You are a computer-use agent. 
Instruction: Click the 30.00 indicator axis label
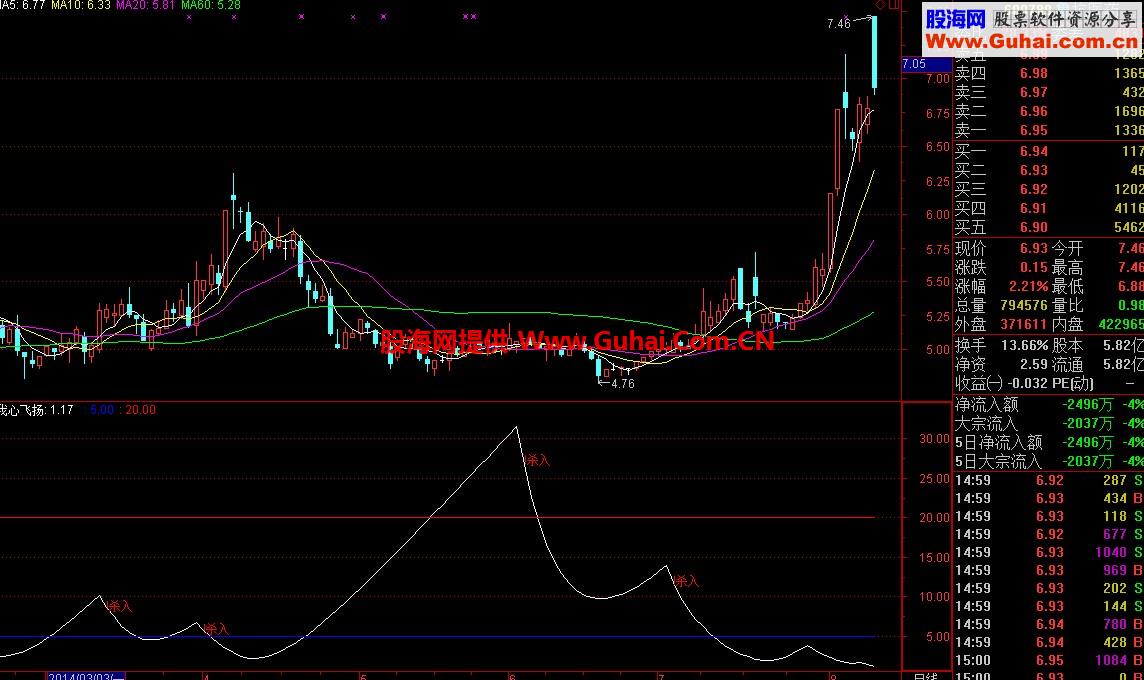click(x=934, y=438)
